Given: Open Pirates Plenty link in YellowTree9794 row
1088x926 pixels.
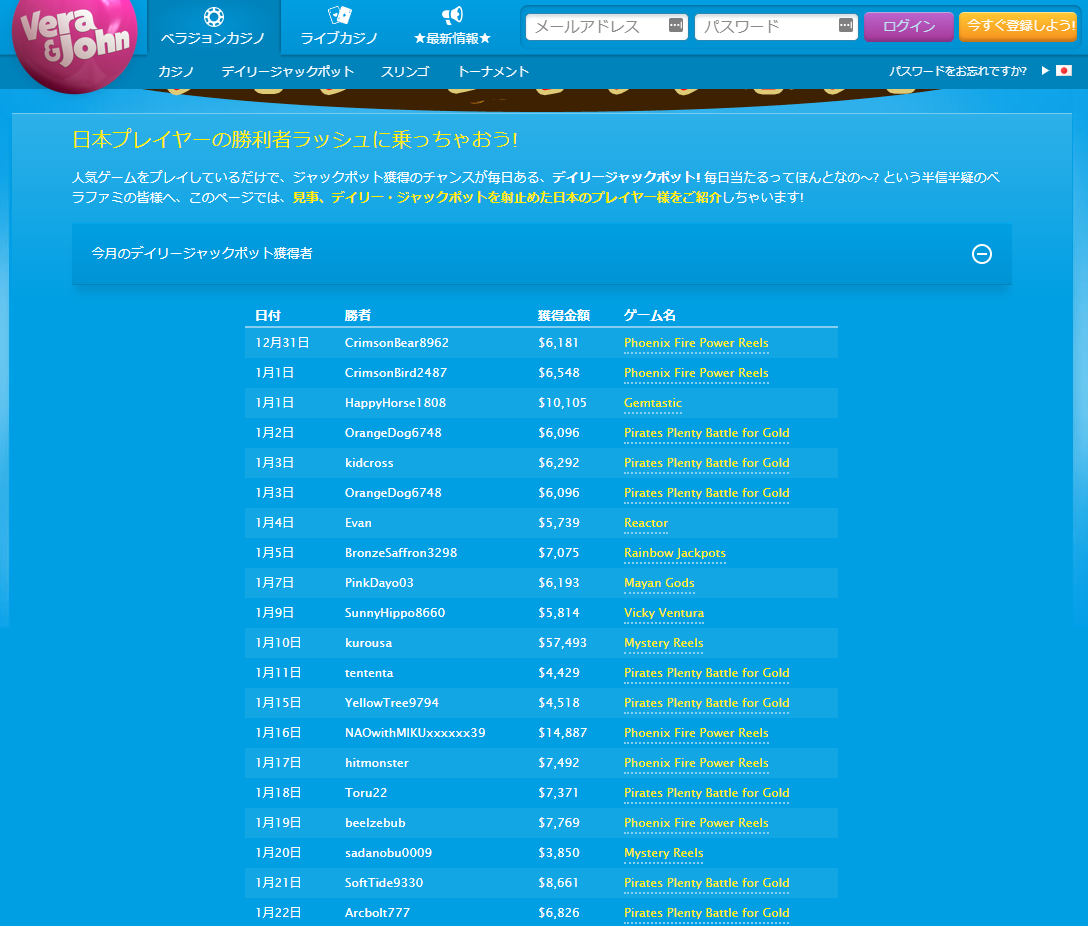Looking at the screenshot, I should [x=706, y=703].
